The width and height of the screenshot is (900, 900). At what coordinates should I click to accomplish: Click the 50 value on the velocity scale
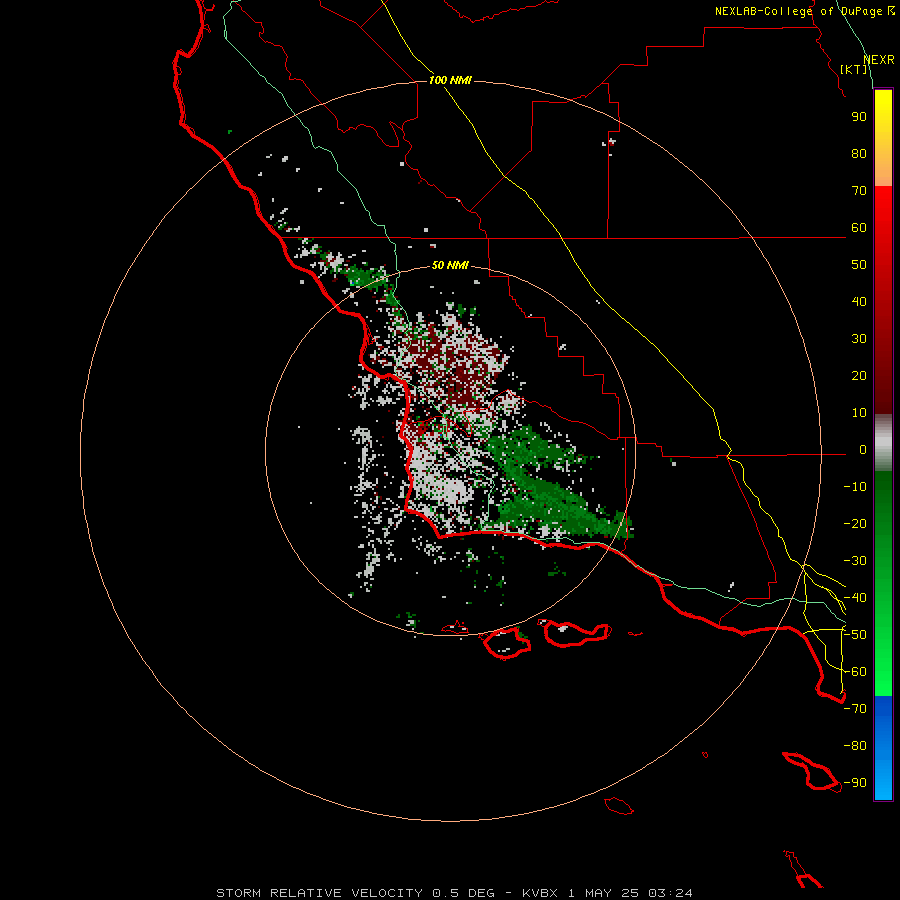pos(859,265)
